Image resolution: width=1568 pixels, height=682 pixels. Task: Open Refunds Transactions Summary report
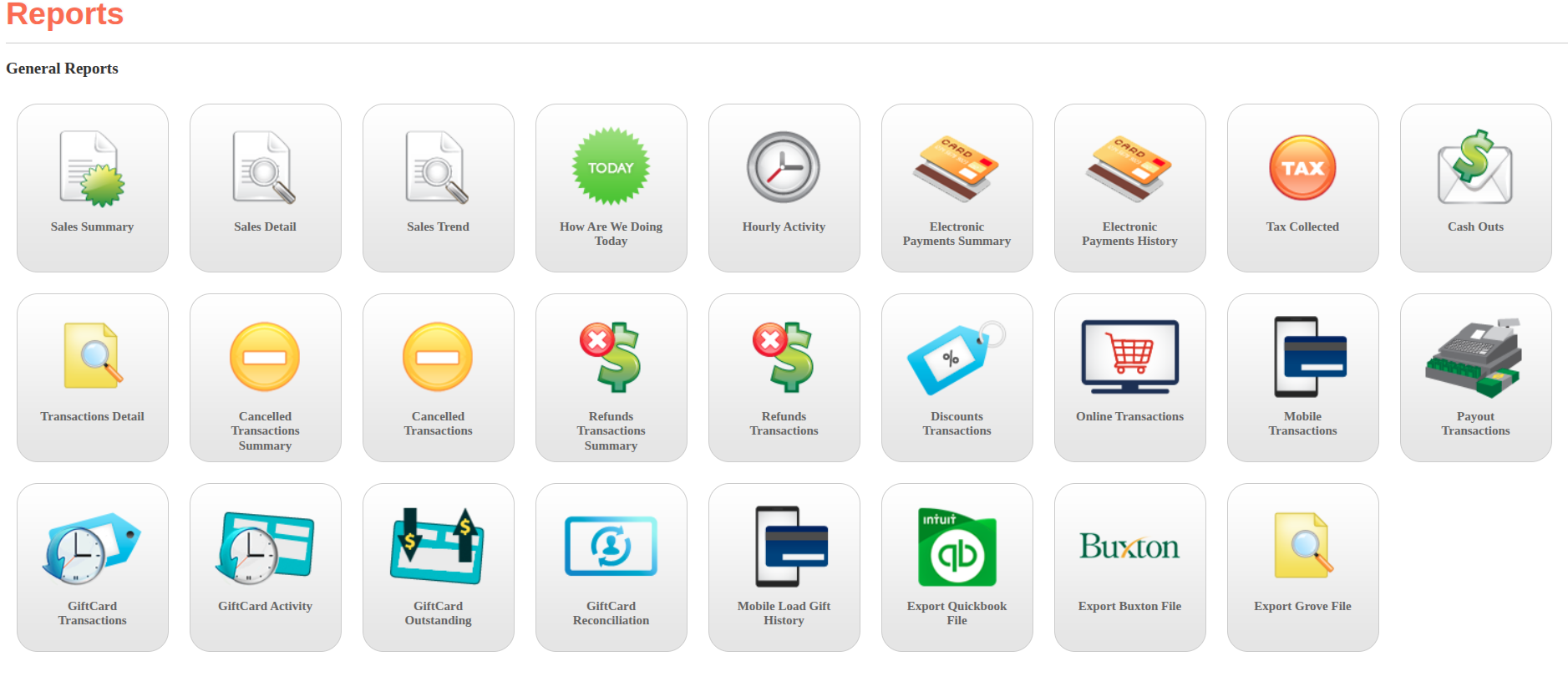click(x=611, y=377)
